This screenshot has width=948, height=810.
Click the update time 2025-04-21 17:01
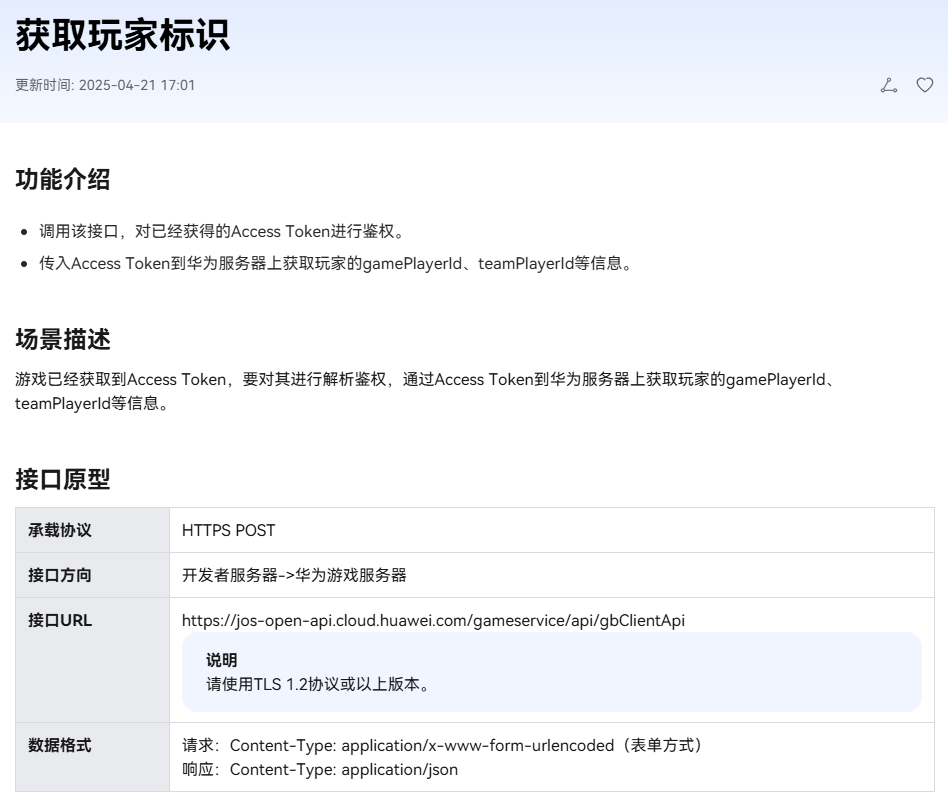pos(103,86)
